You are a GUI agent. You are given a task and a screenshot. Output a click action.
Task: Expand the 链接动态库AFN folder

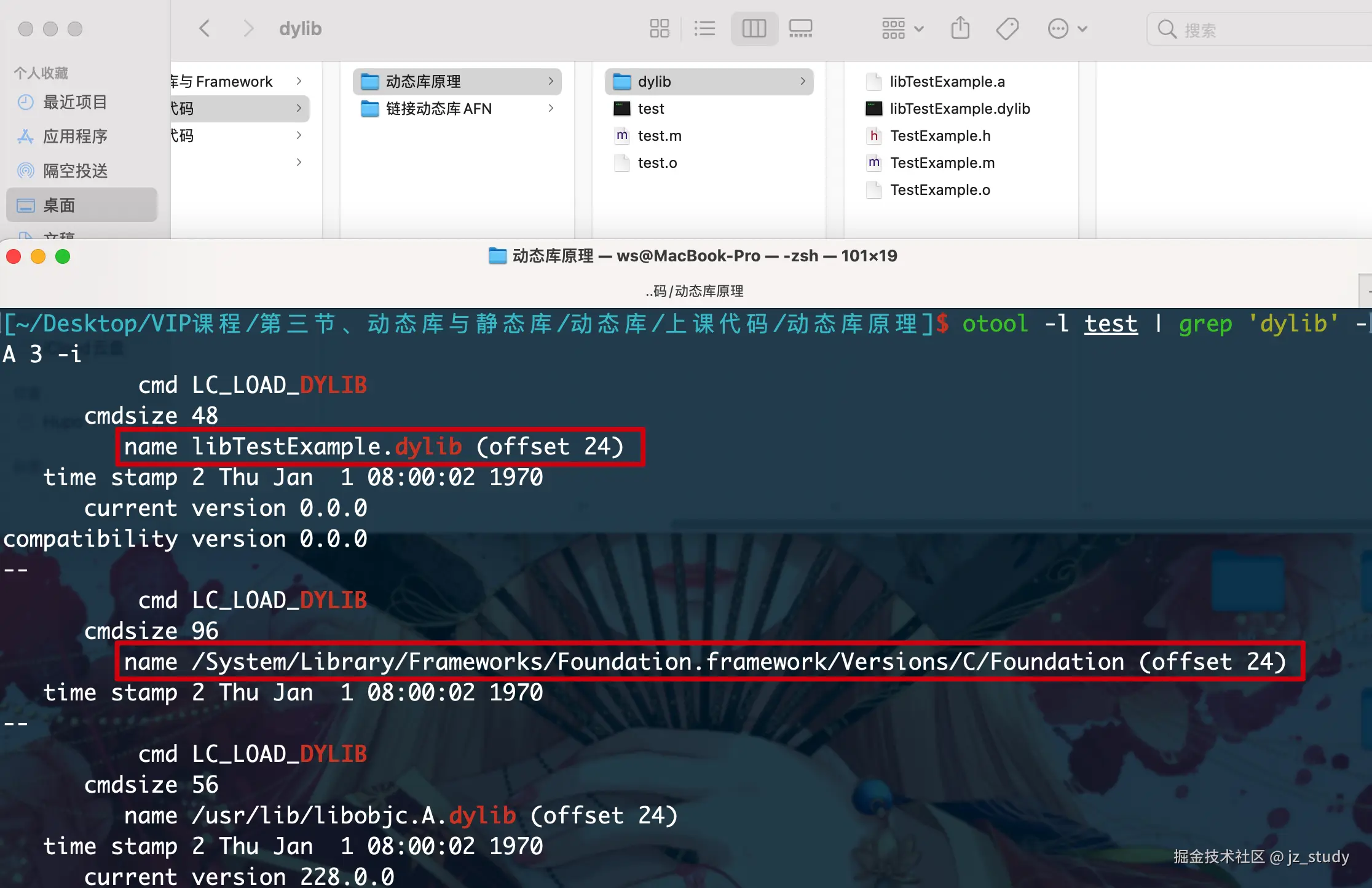(x=438, y=109)
